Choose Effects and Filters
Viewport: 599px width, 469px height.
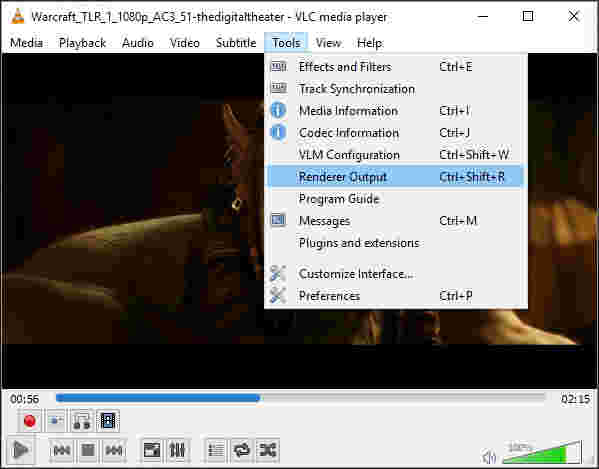tap(396, 67)
